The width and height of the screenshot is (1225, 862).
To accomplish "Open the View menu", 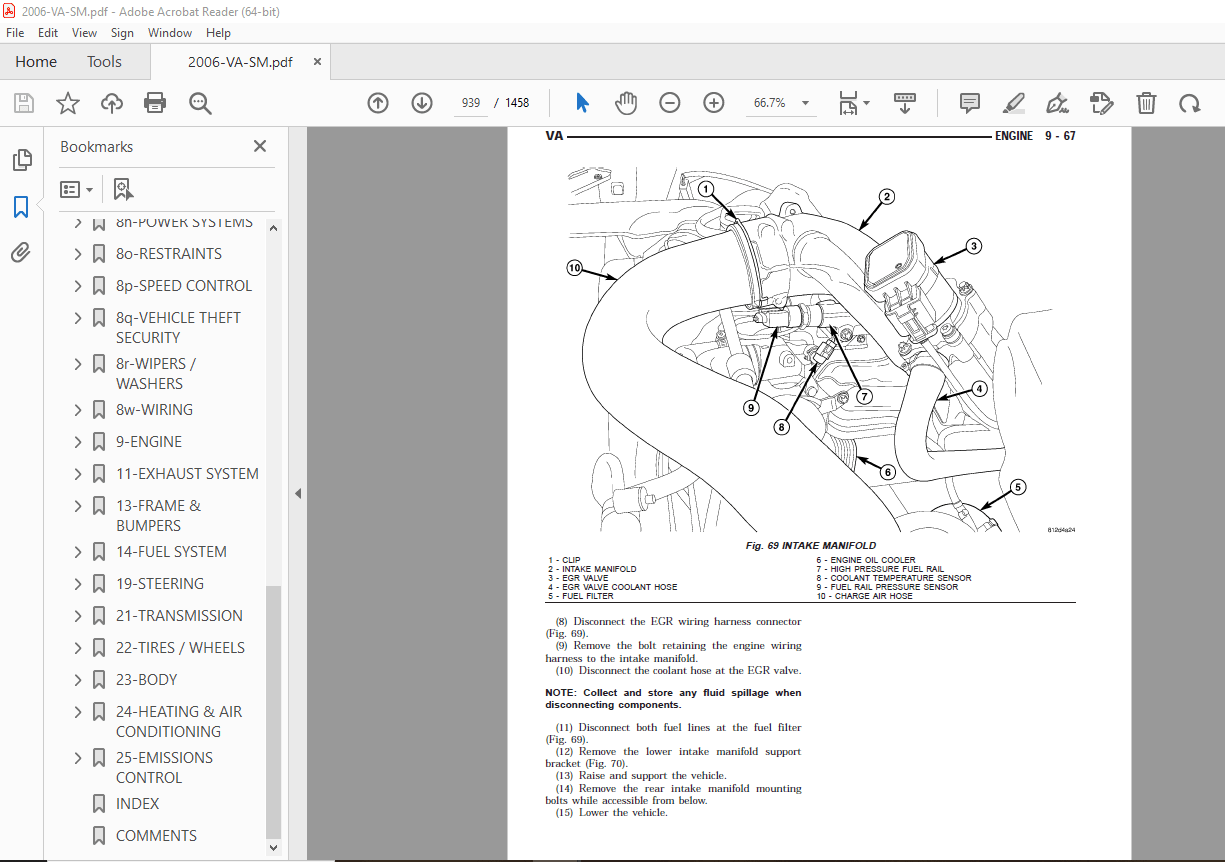I will pos(84,32).
